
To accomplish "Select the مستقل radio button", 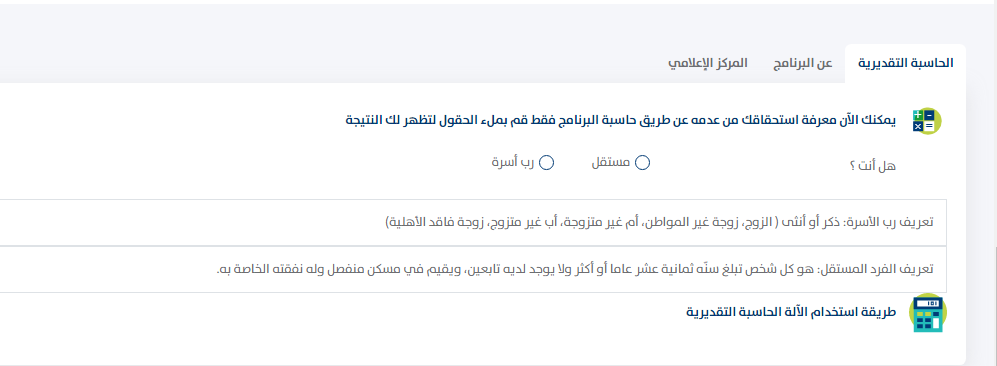I will point(642,163).
